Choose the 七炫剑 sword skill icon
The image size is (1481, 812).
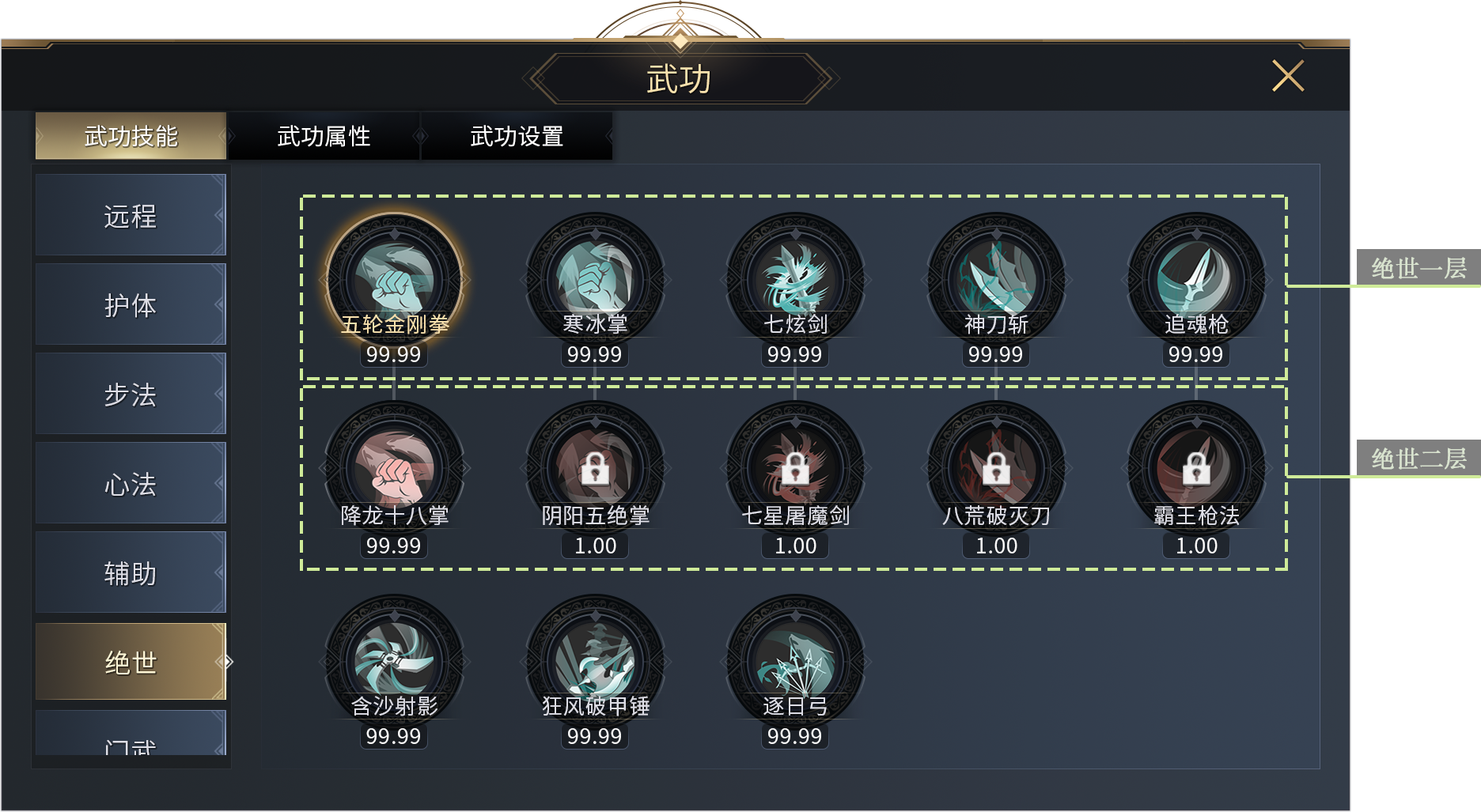(795, 280)
